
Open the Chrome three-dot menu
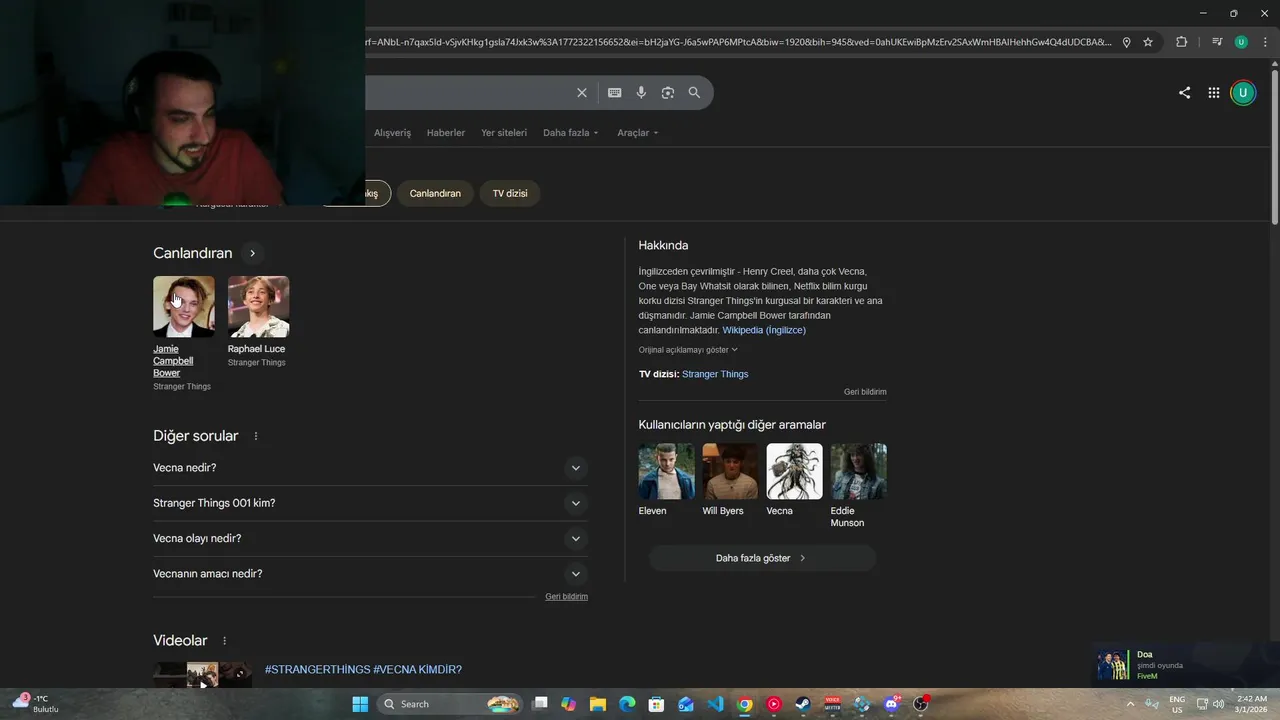tap(1265, 42)
